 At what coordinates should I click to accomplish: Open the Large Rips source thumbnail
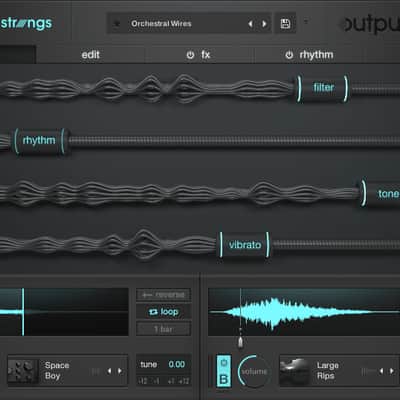pyautogui.click(x=295, y=371)
